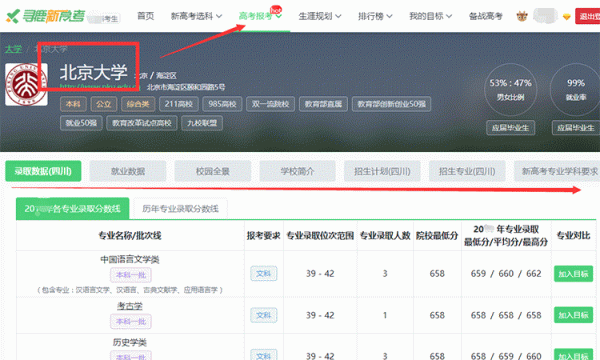
Task: Click the red 退出登录 button
Action: 588,16
